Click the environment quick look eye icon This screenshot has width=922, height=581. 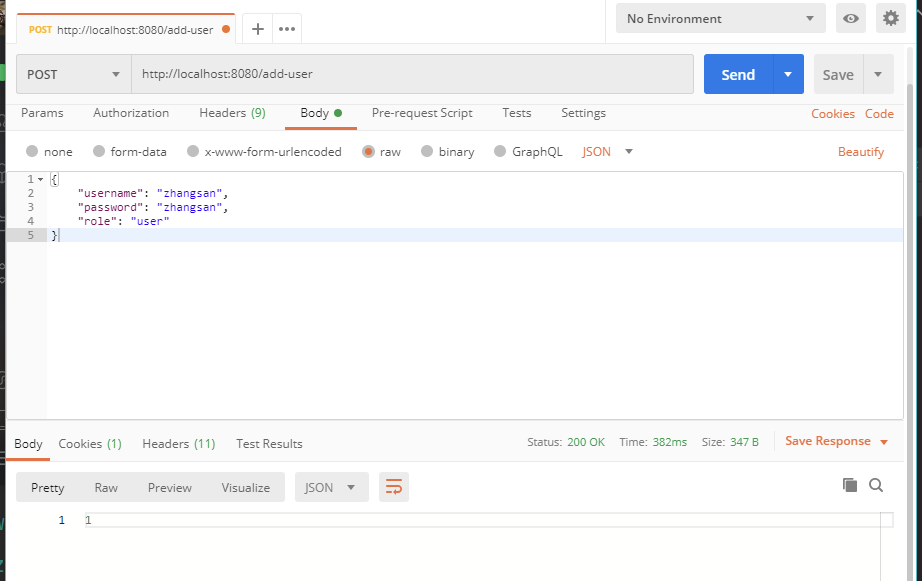(851, 18)
